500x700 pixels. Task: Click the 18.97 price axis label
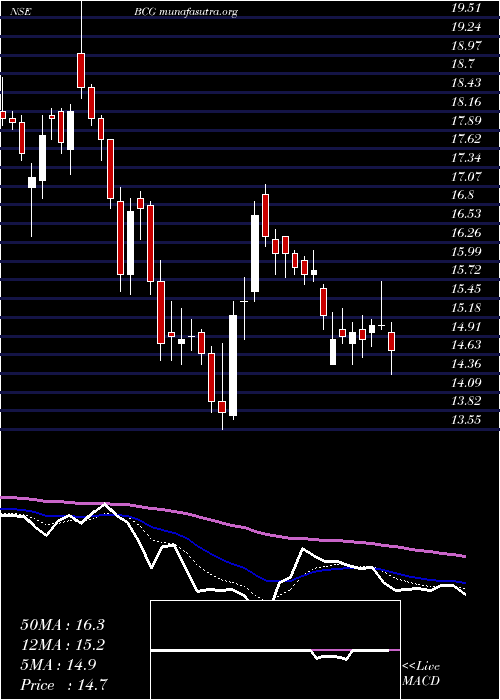(x=467, y=46)
